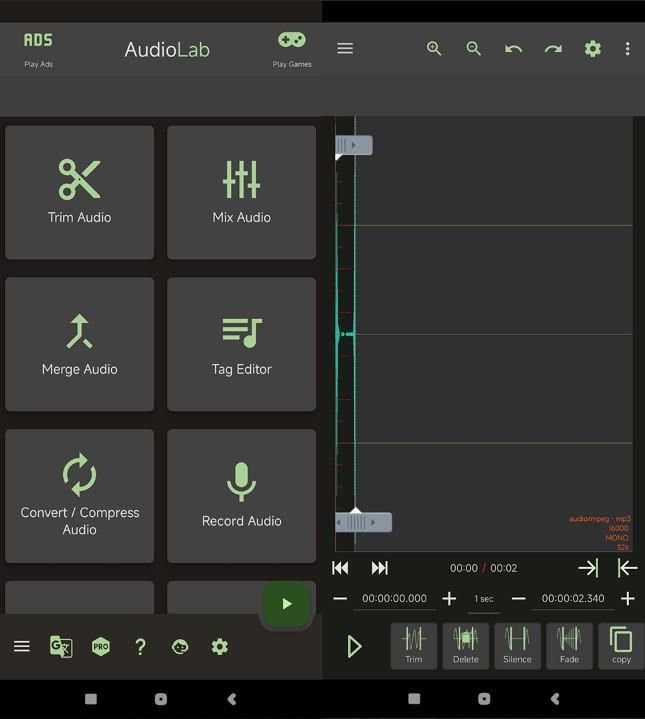
Task: Tap the audio/mpeg - mp3 info text
Action: [600, 519]
